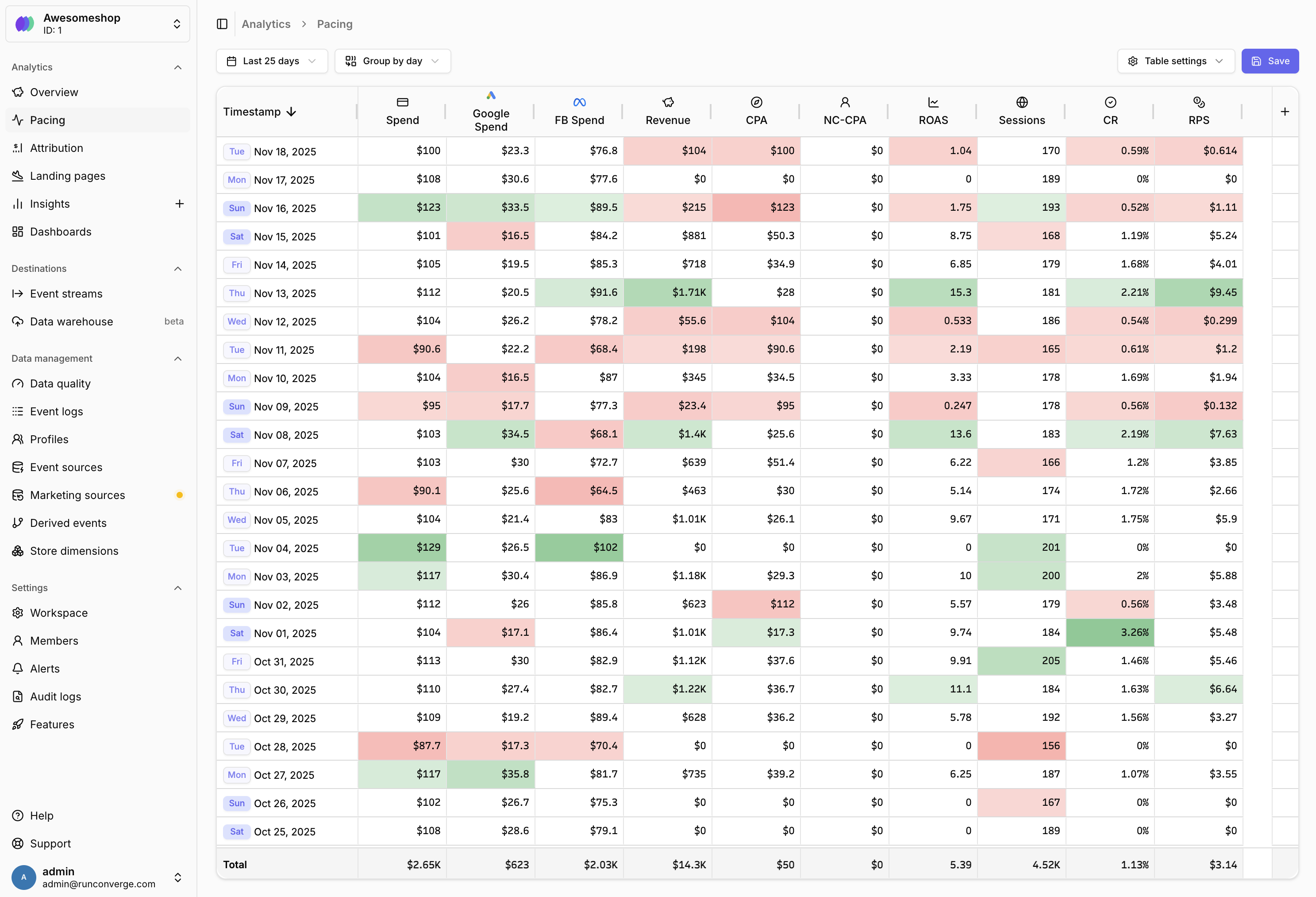Click the Google icon above Google Spend column

(x=490, y=95)
